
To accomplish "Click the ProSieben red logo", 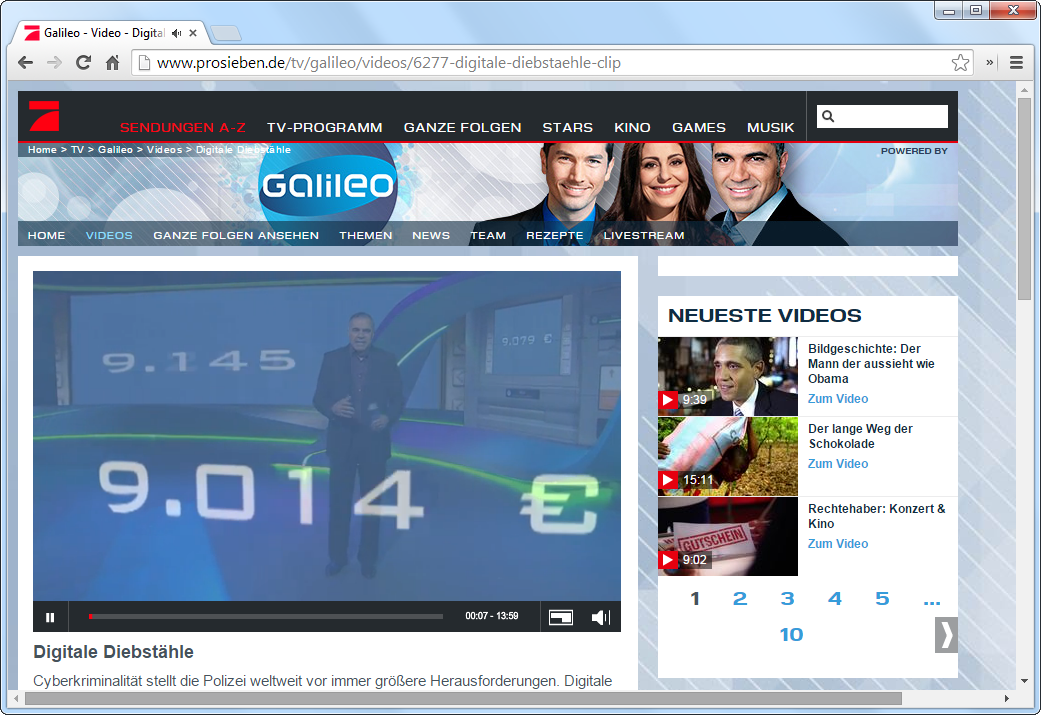I will (x=43, y=114).
